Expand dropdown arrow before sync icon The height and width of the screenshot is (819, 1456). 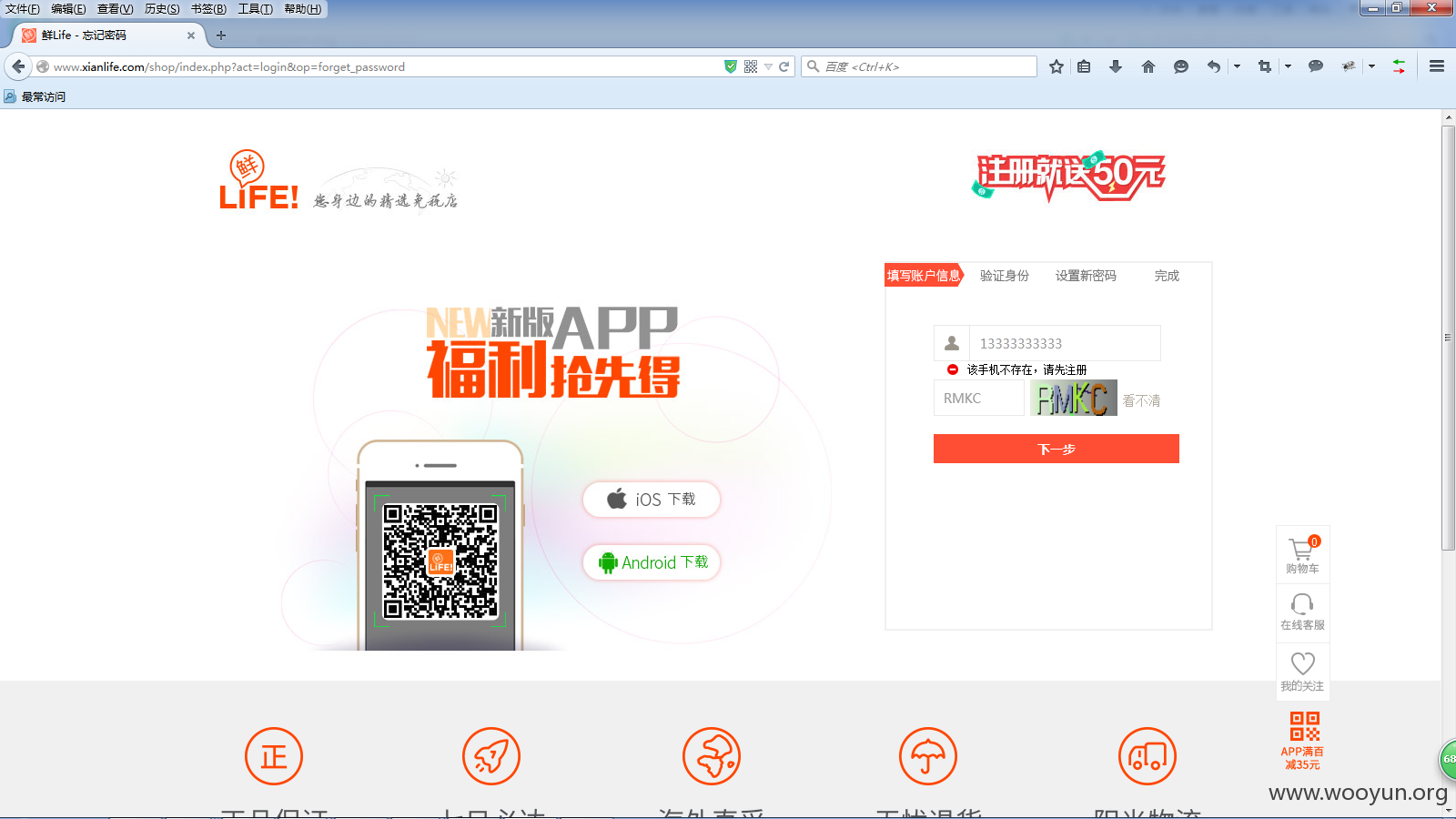pos(1371,66)
